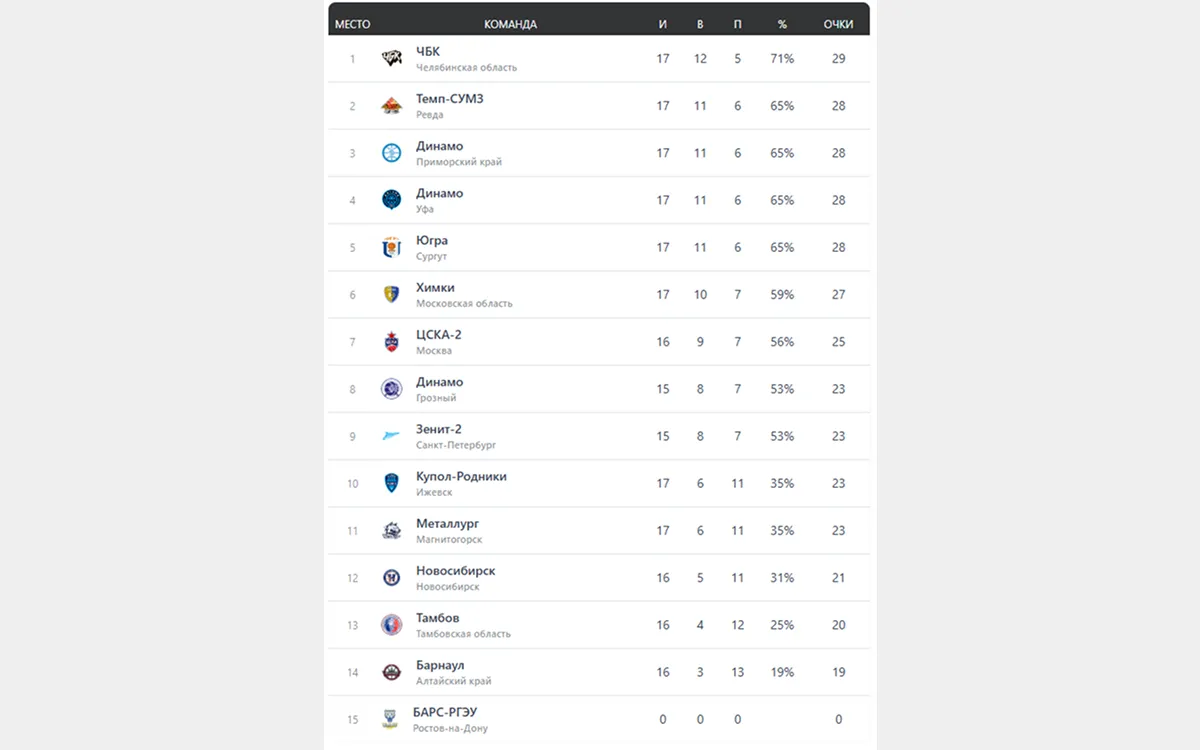Click the Химки team logo

(x=392, y=294)
